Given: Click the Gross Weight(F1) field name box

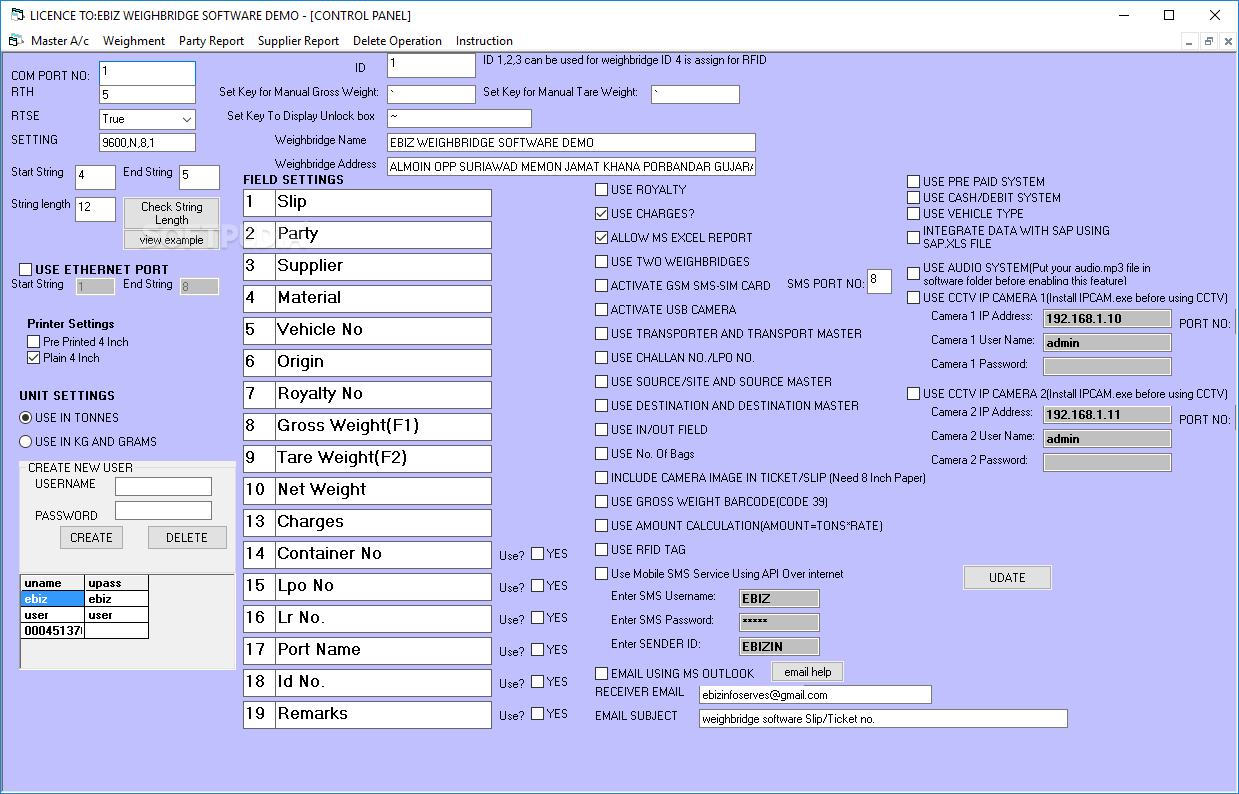Looking at the screenshot, I should click(x=383, y=427).
